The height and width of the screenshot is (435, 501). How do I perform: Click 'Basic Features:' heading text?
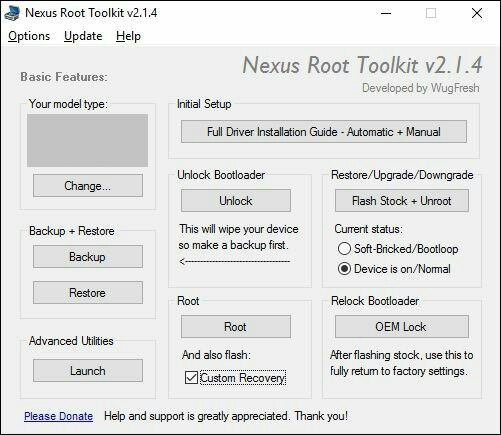pos(64,77)
